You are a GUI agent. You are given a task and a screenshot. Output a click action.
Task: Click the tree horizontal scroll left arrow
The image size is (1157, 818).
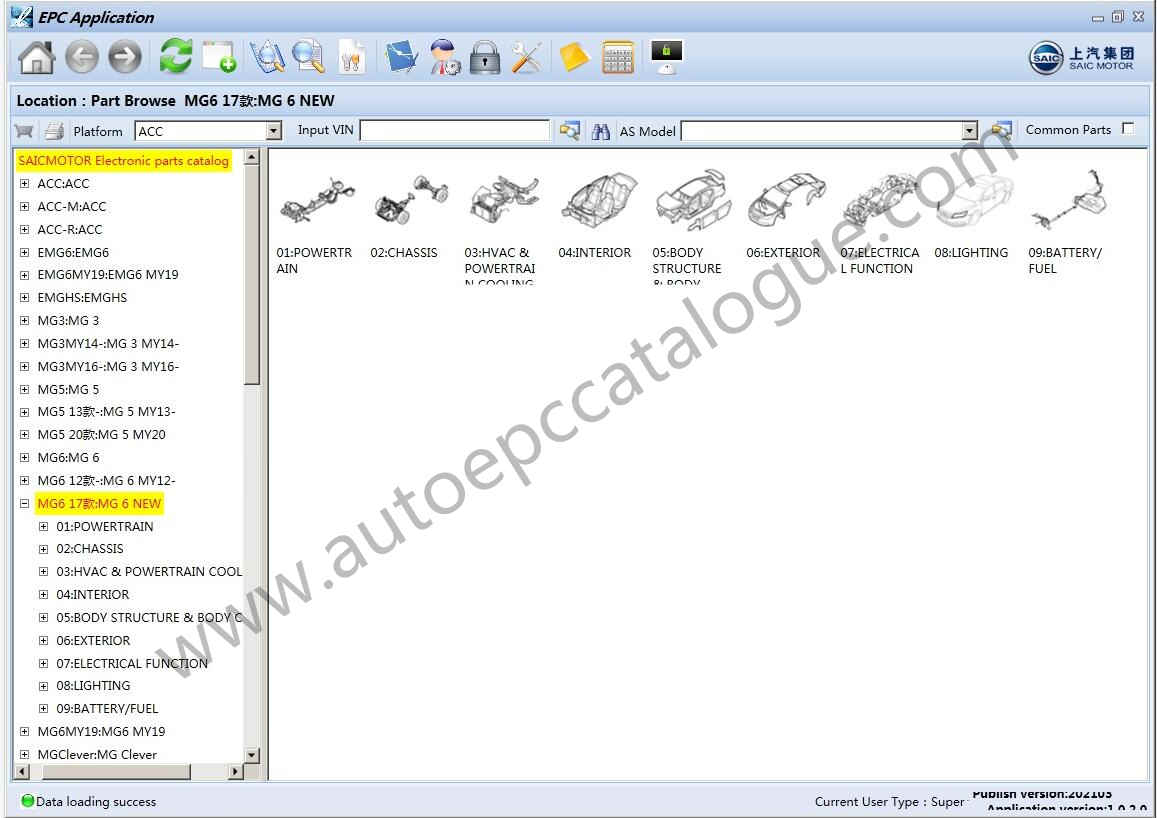[x=21, y=772]
